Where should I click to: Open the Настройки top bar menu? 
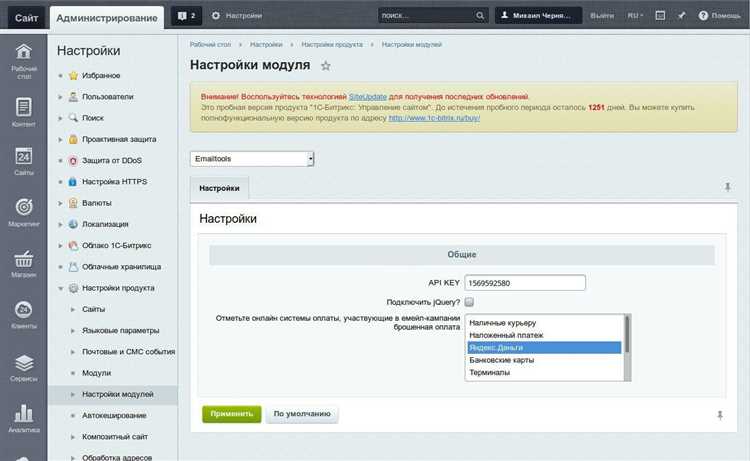tap(237, 16)
